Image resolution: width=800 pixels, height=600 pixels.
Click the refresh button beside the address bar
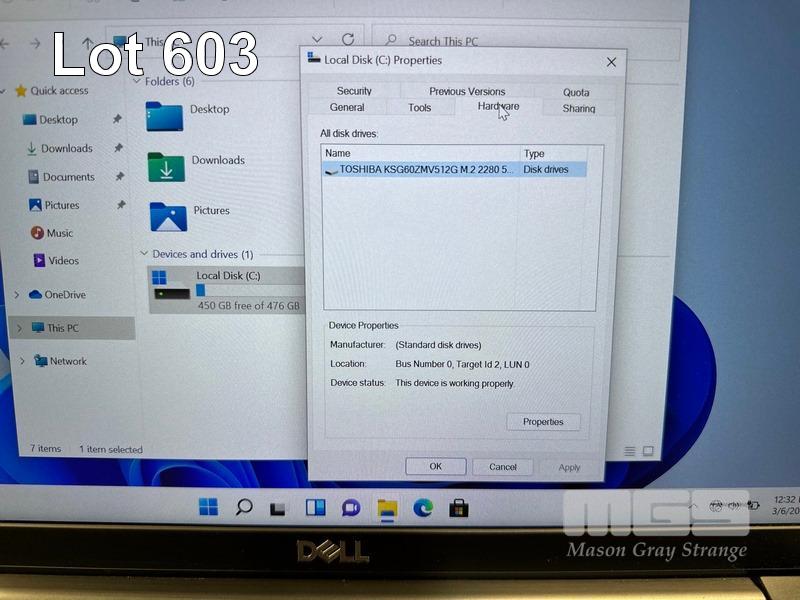348,40
